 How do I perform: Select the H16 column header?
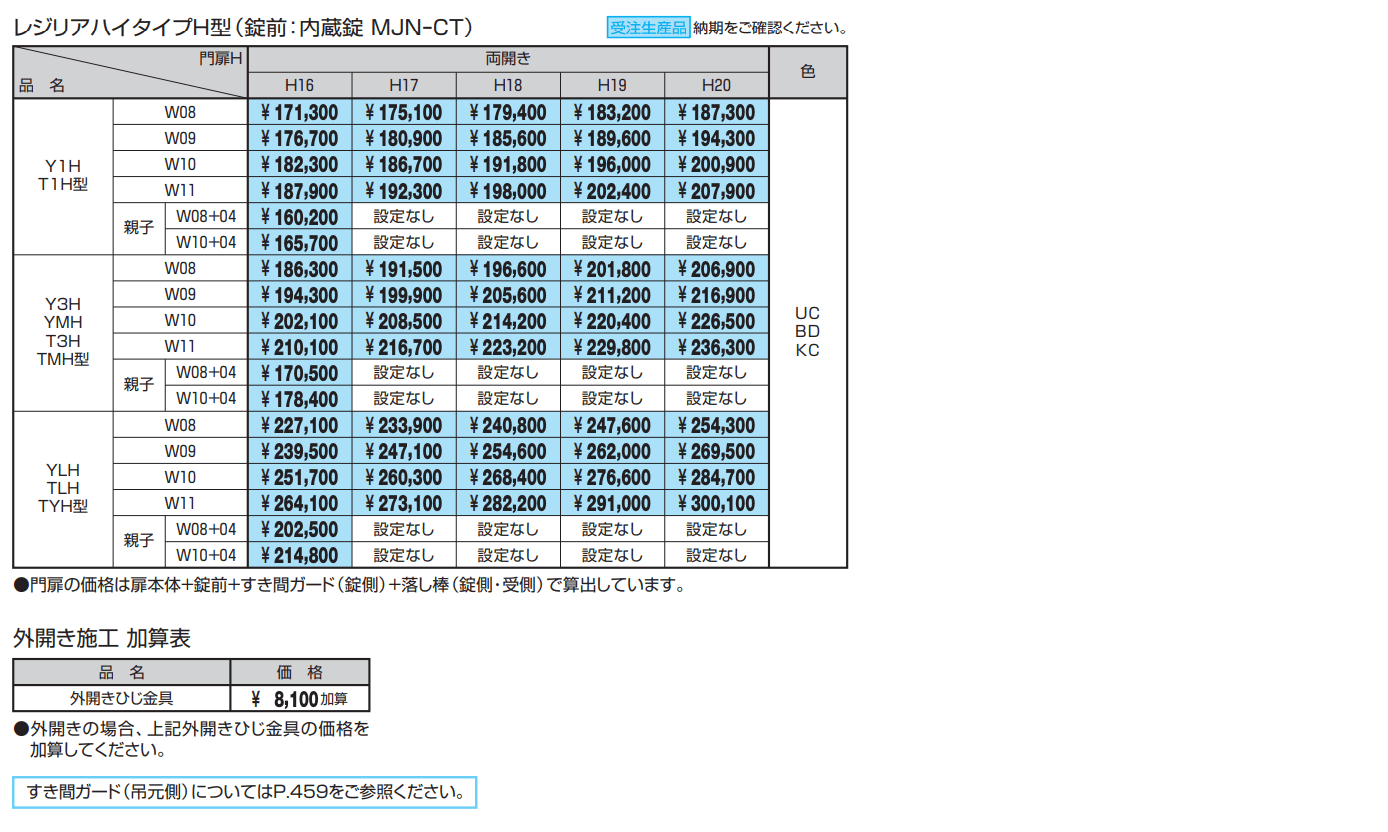click(x=301, y=85)
